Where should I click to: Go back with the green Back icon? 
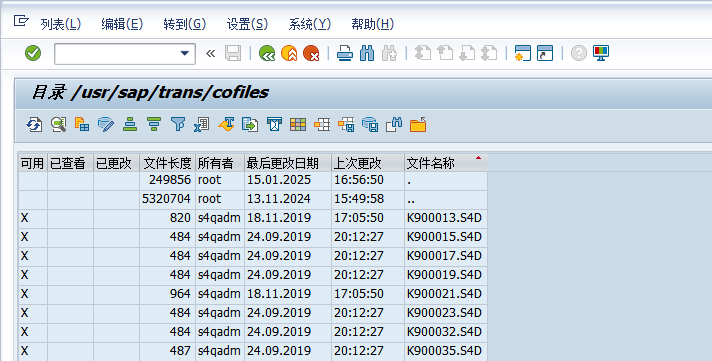[267, 54]
